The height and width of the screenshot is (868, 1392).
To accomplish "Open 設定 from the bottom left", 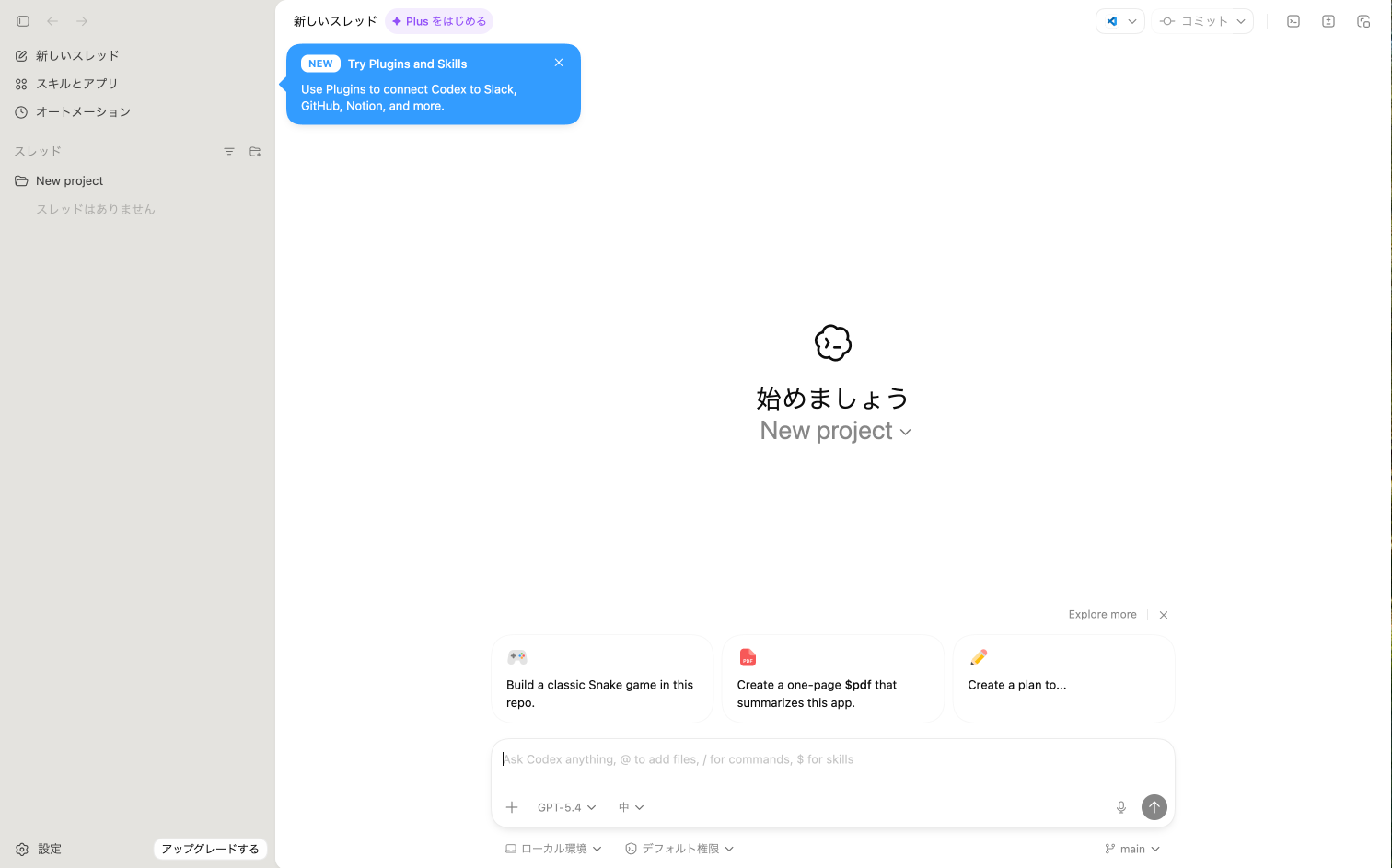I will click(x=41, y=848).
